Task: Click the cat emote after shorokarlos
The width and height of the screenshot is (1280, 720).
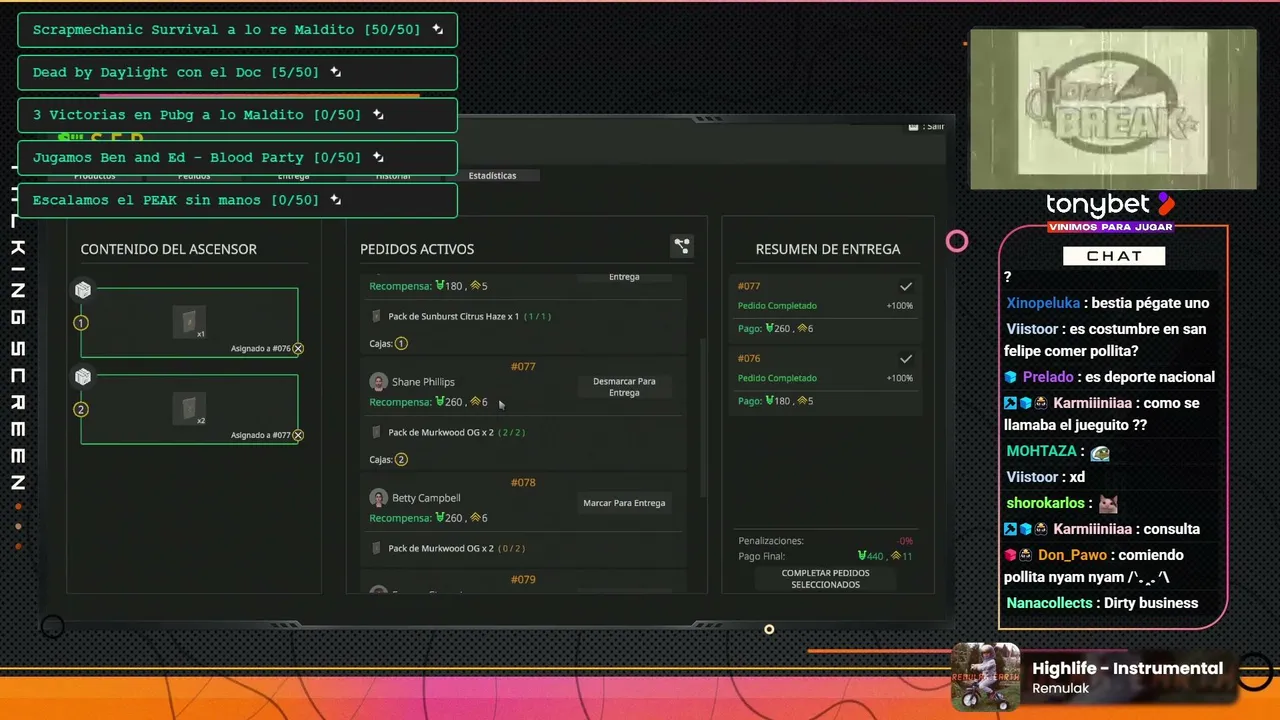Action: click(1108, 504)
